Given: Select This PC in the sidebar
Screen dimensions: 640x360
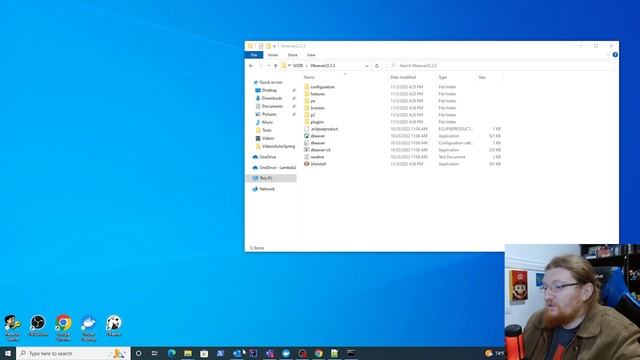Looking at the screenshot, I should (x=271, y=178).
